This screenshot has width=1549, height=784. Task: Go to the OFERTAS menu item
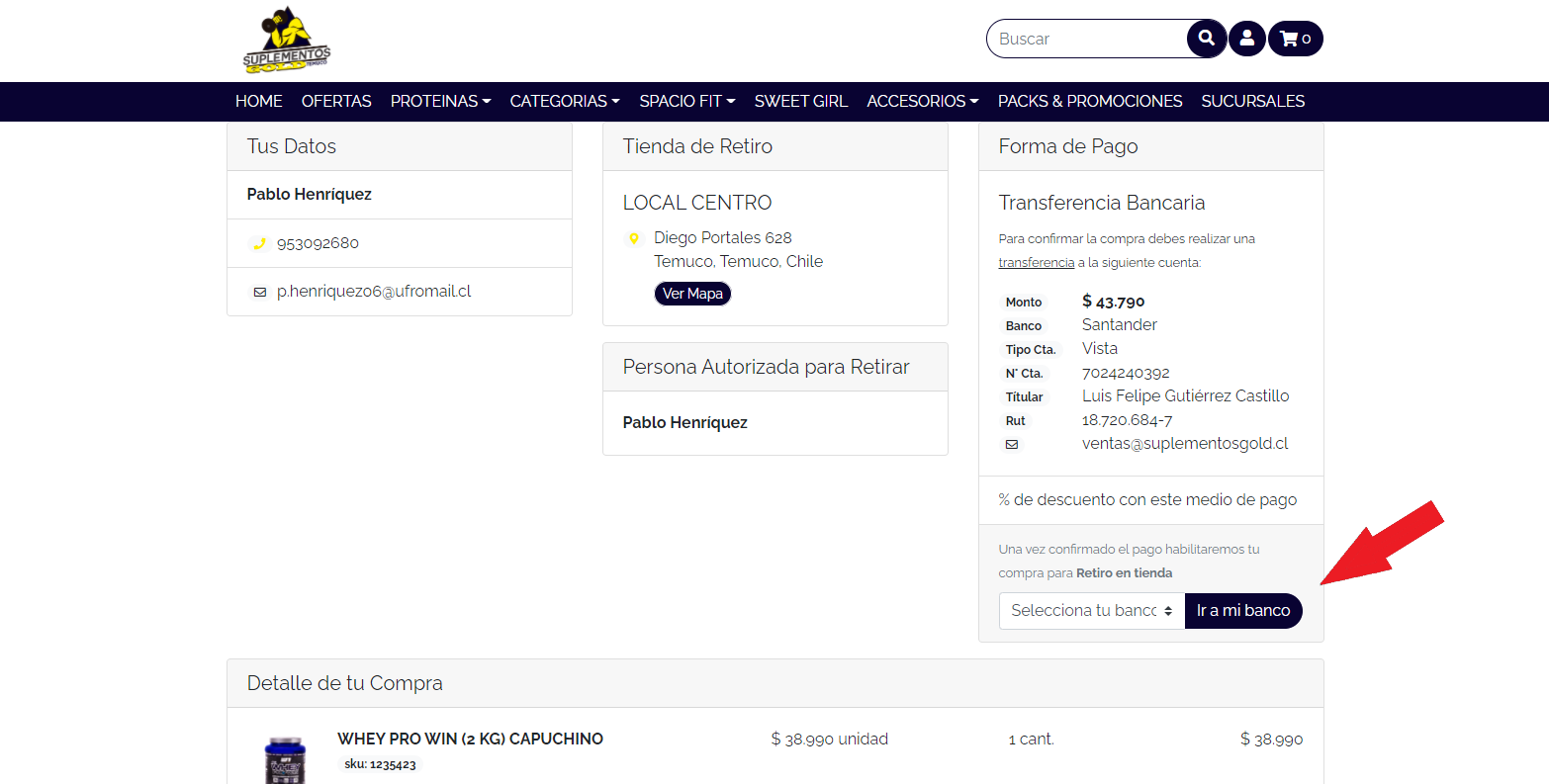coord(336,101)
